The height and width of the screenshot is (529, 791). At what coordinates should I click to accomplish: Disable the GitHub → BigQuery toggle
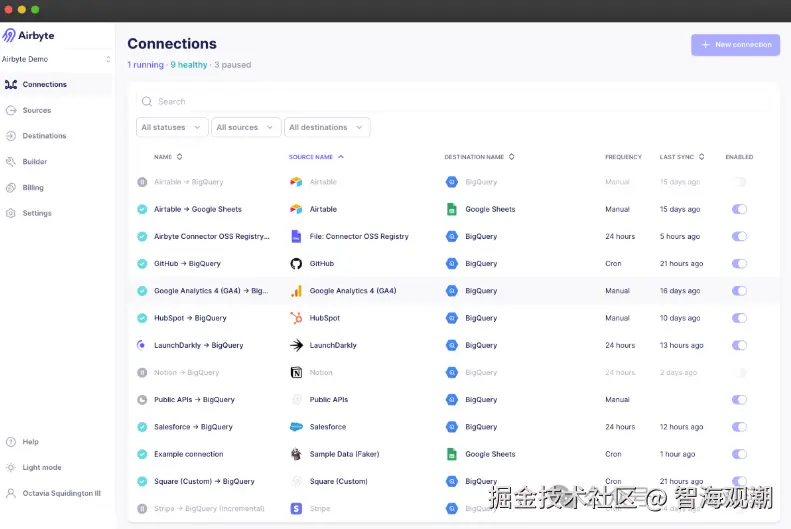pos(739,263)
